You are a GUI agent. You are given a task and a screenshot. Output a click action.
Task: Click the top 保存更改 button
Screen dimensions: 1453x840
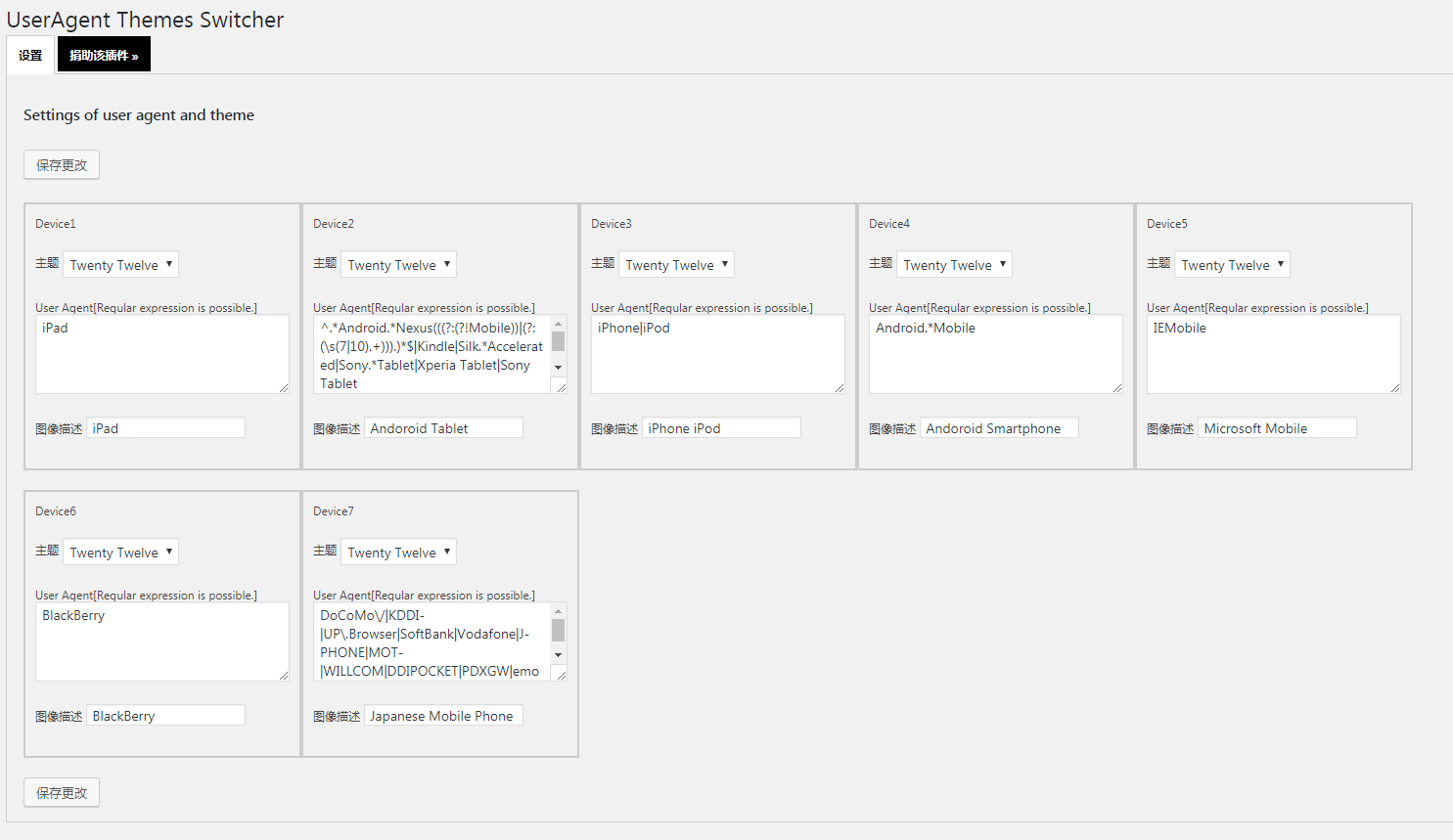tap(62, 164)
